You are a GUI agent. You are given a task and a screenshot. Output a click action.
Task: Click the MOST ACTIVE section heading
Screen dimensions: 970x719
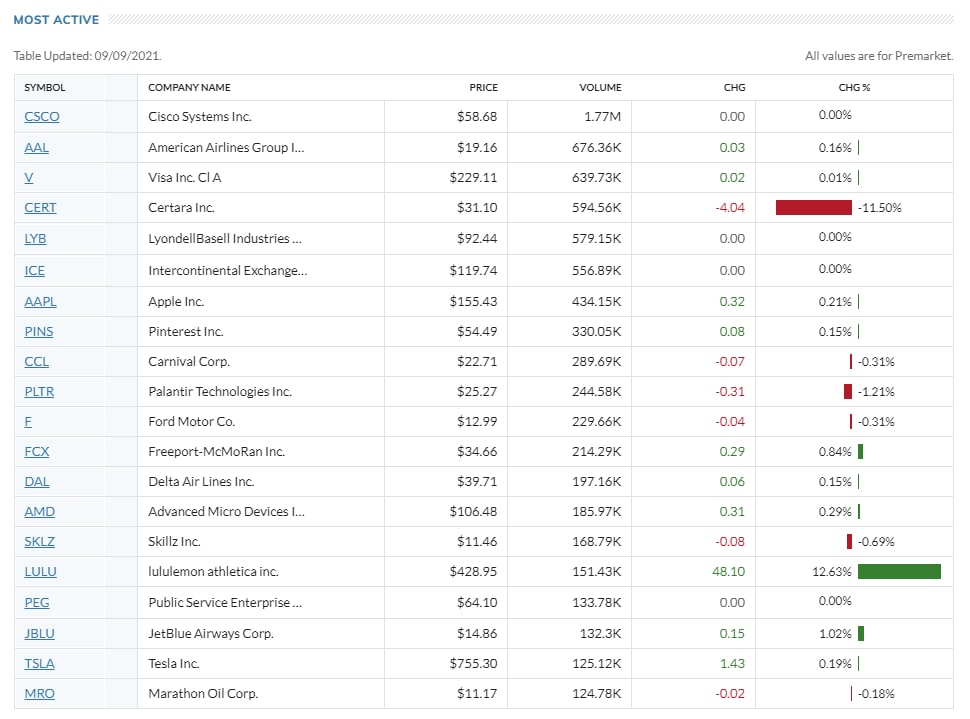tap(56, 20)
